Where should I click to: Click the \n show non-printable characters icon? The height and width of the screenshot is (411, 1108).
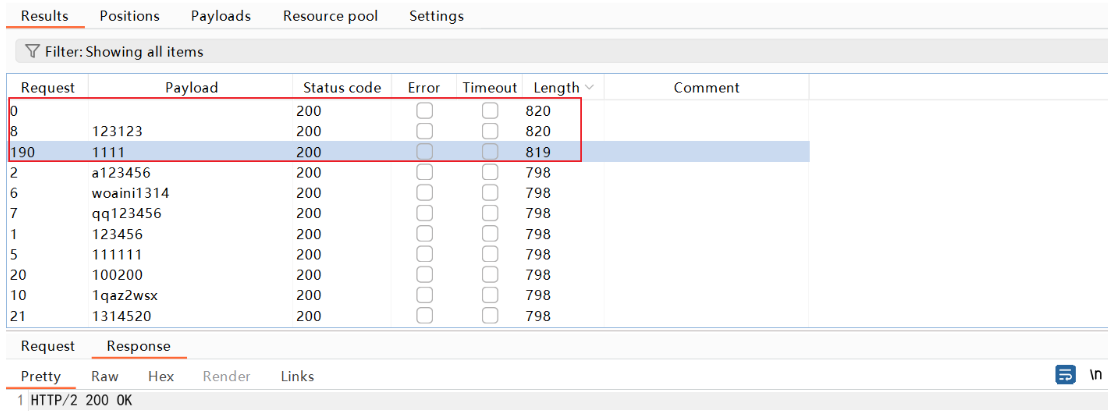click(1095, 375)
